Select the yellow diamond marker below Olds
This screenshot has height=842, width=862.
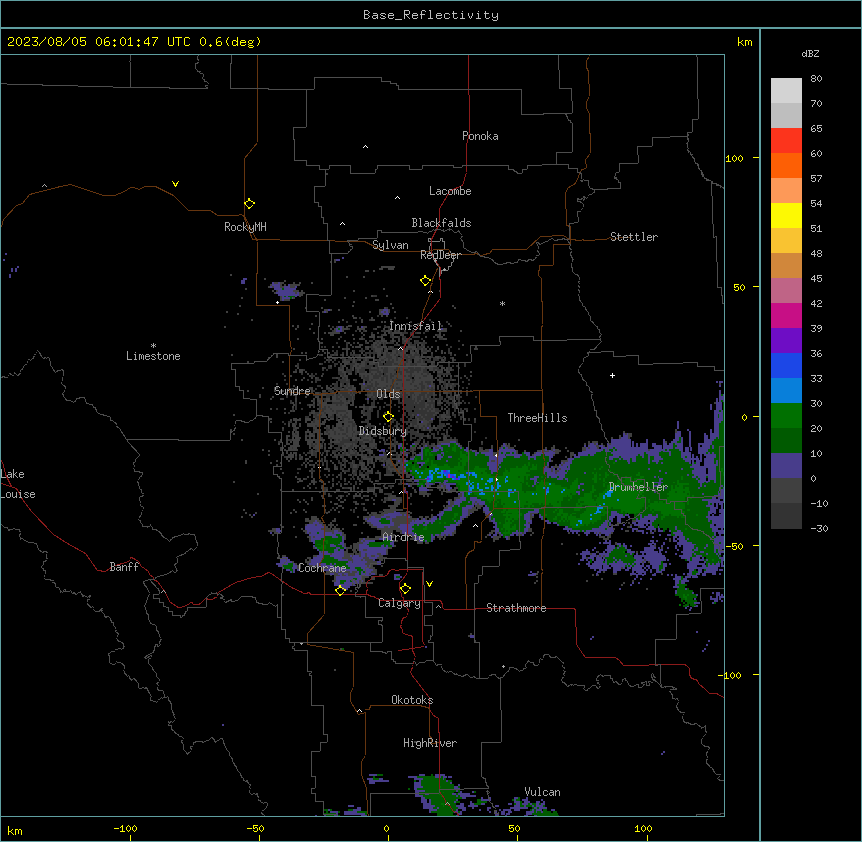pyautogui.click(x=389, y=417)
